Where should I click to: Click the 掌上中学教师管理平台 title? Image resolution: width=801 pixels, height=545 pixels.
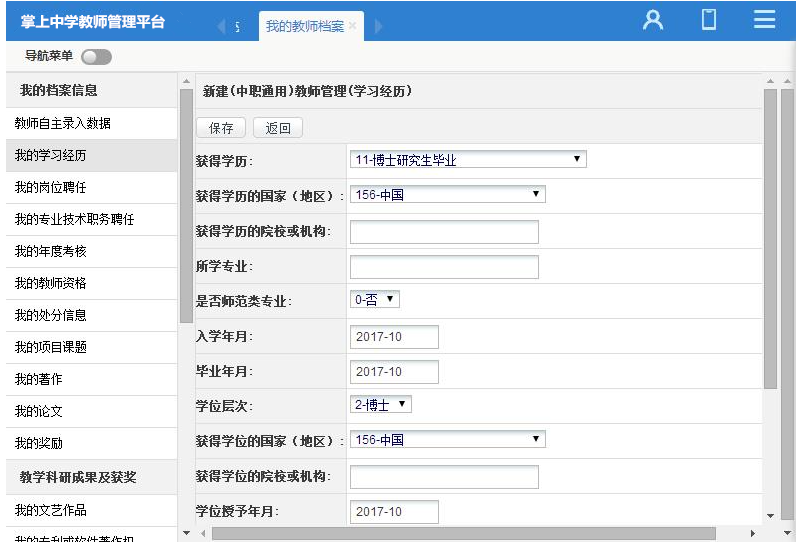coord(93,21)
